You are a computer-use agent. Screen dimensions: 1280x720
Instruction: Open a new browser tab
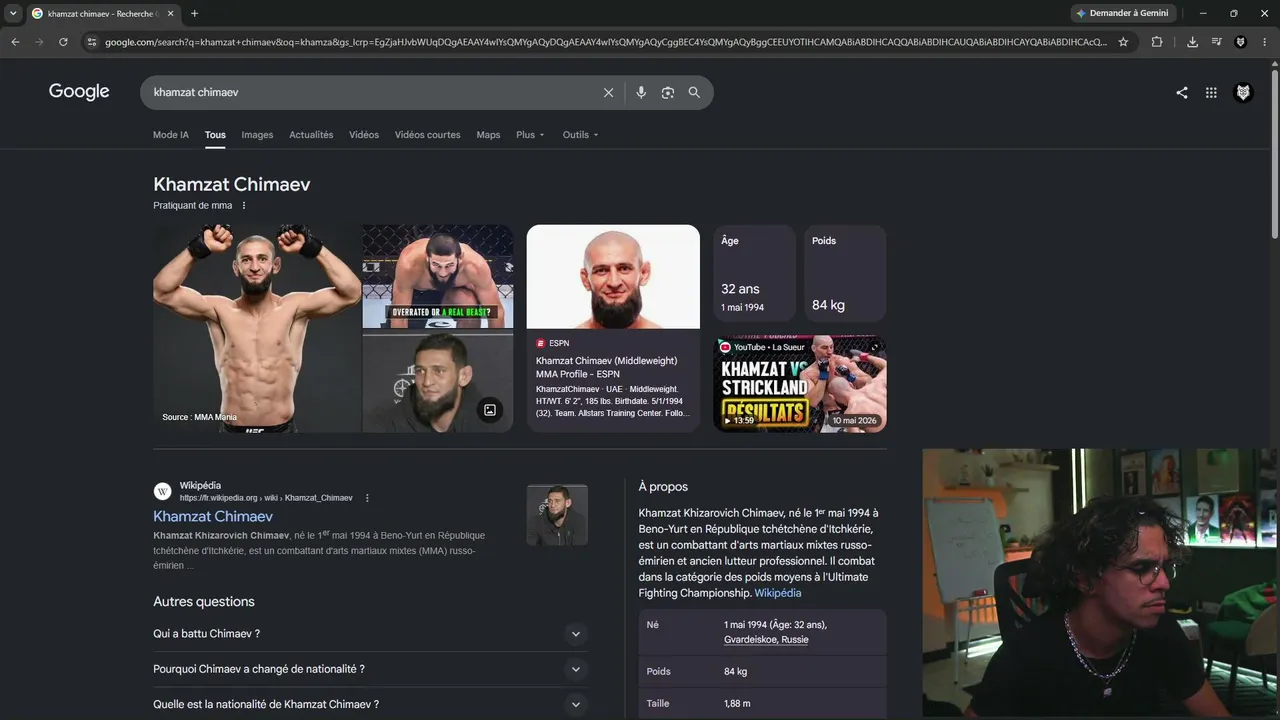pos(194,13)
